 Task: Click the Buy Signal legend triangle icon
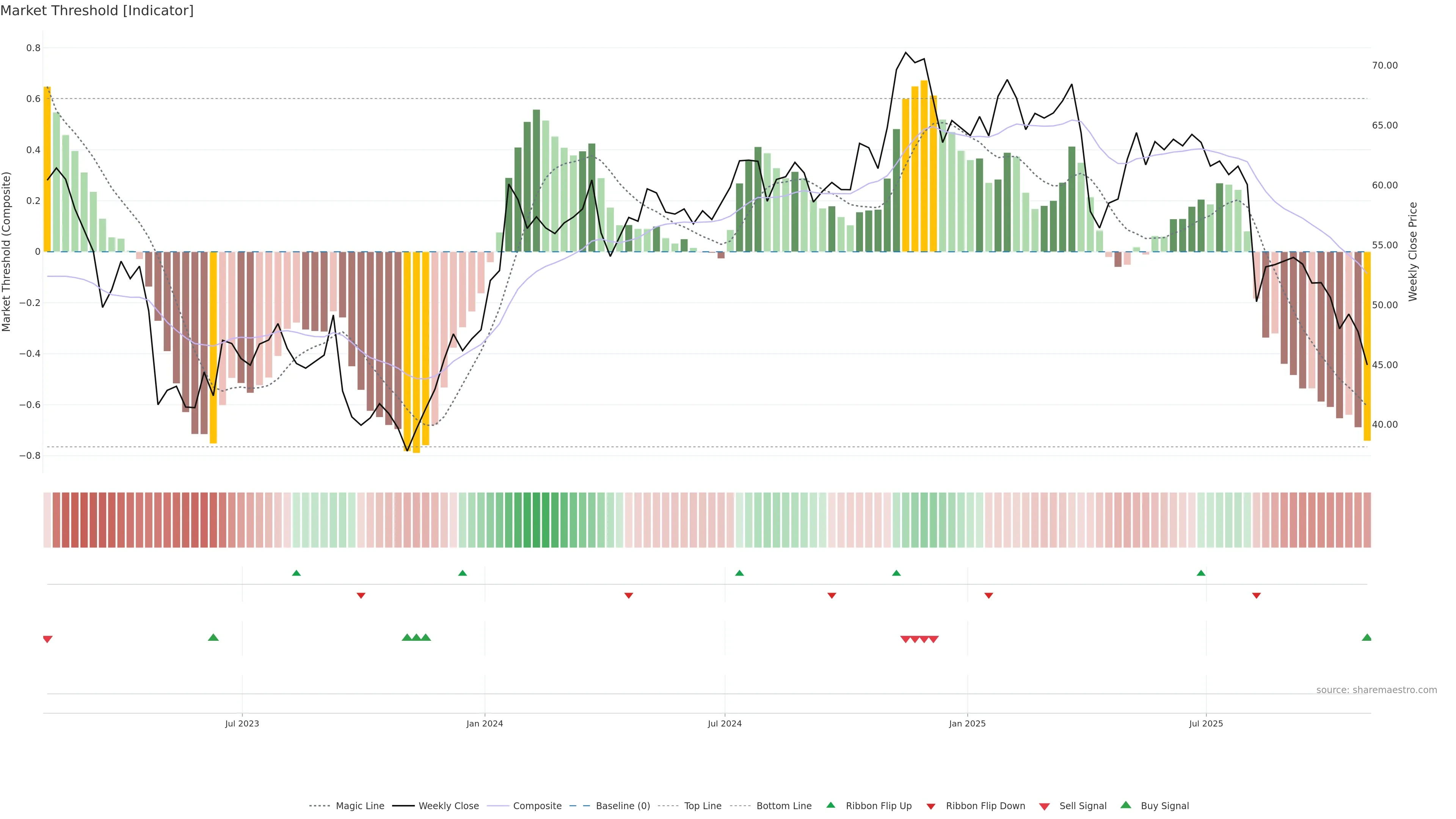[1126, 805]
